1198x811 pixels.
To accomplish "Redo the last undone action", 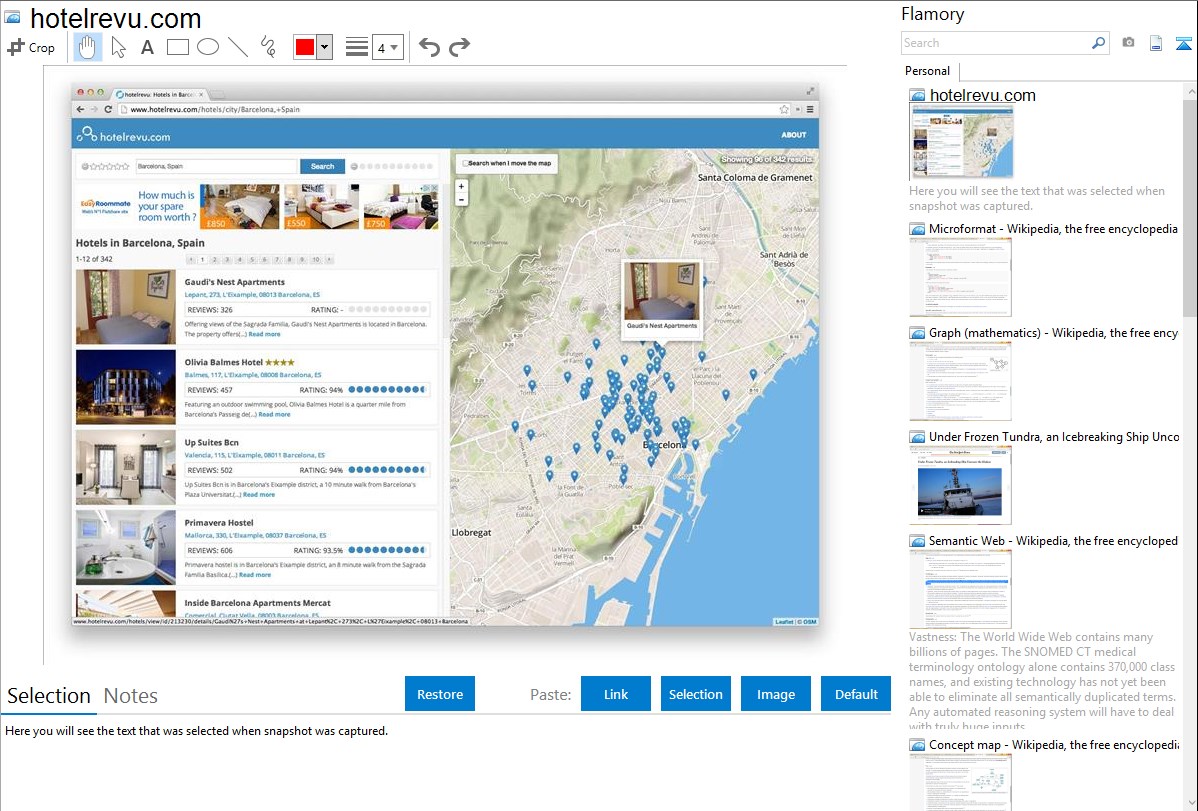I will click(459, 47).
